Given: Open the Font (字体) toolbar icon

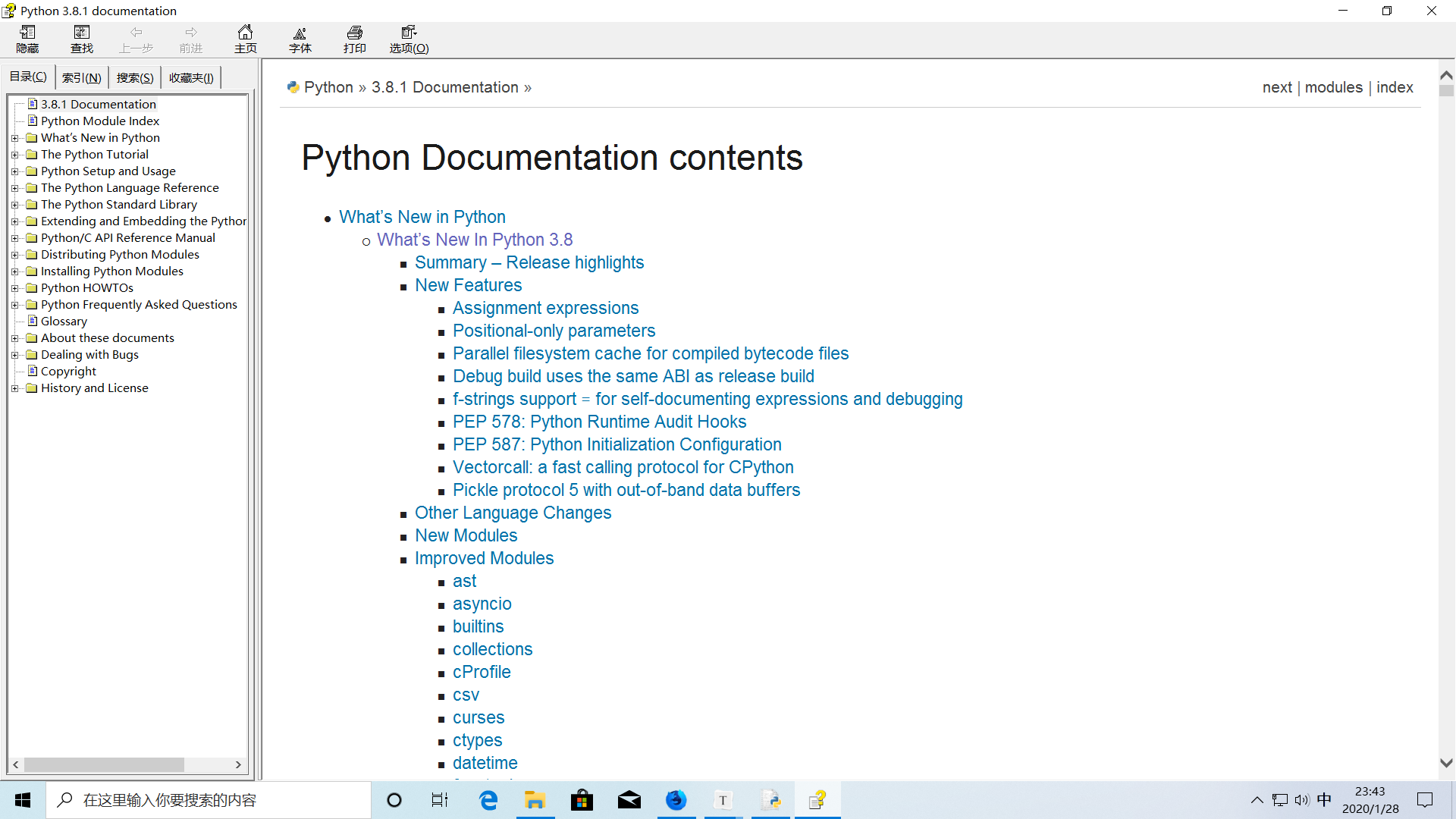Looking at the screenshot, I should (x=300, y=39).
